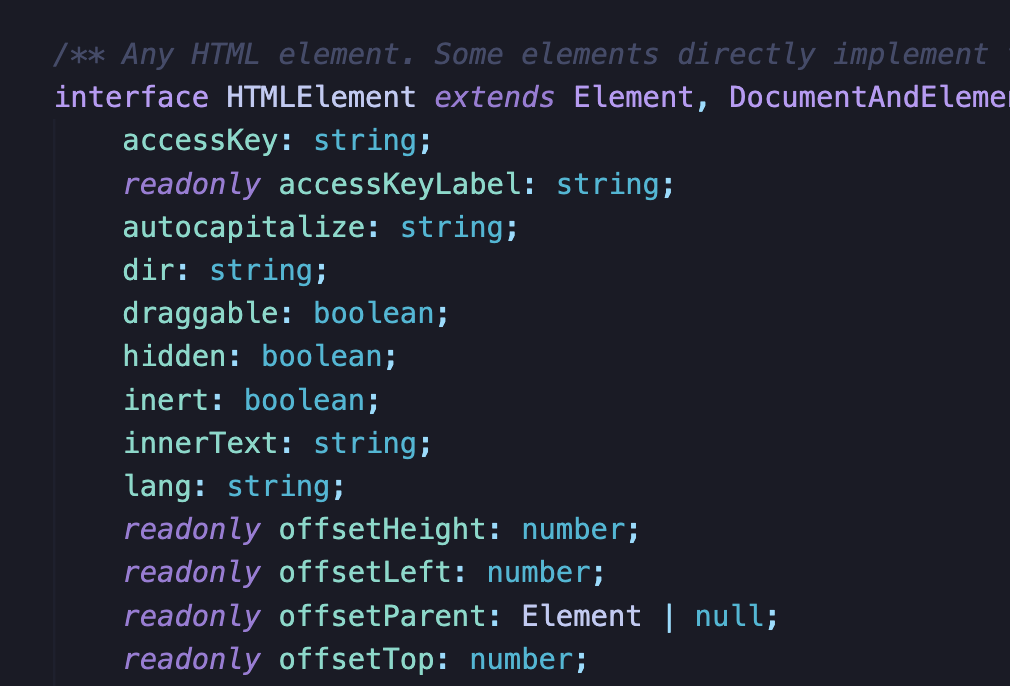The height and width of the screenshot is (686, 1010).
Task: Click the extends keyword
Action: 495,97
